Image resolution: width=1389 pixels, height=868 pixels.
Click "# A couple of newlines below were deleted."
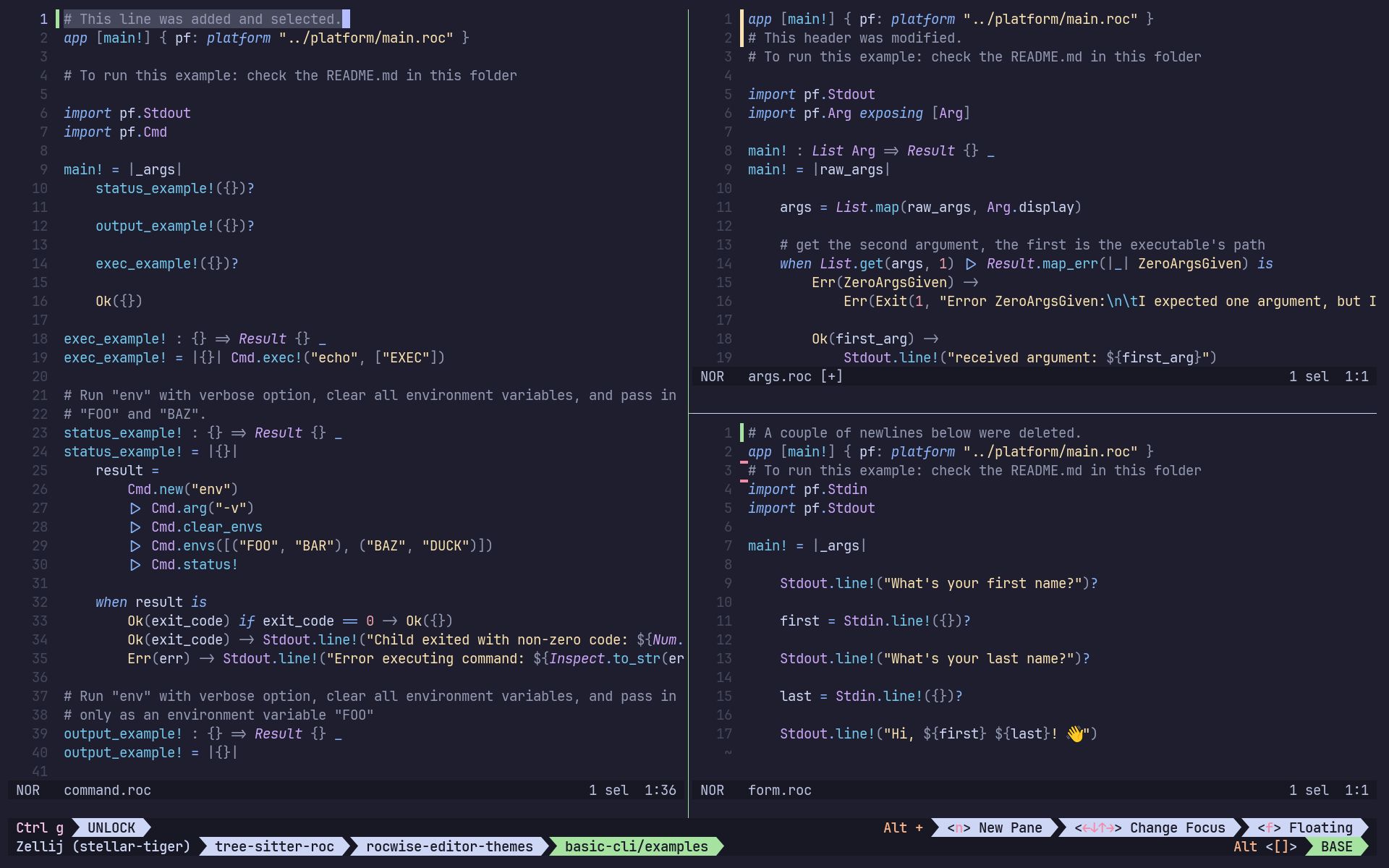914,433
